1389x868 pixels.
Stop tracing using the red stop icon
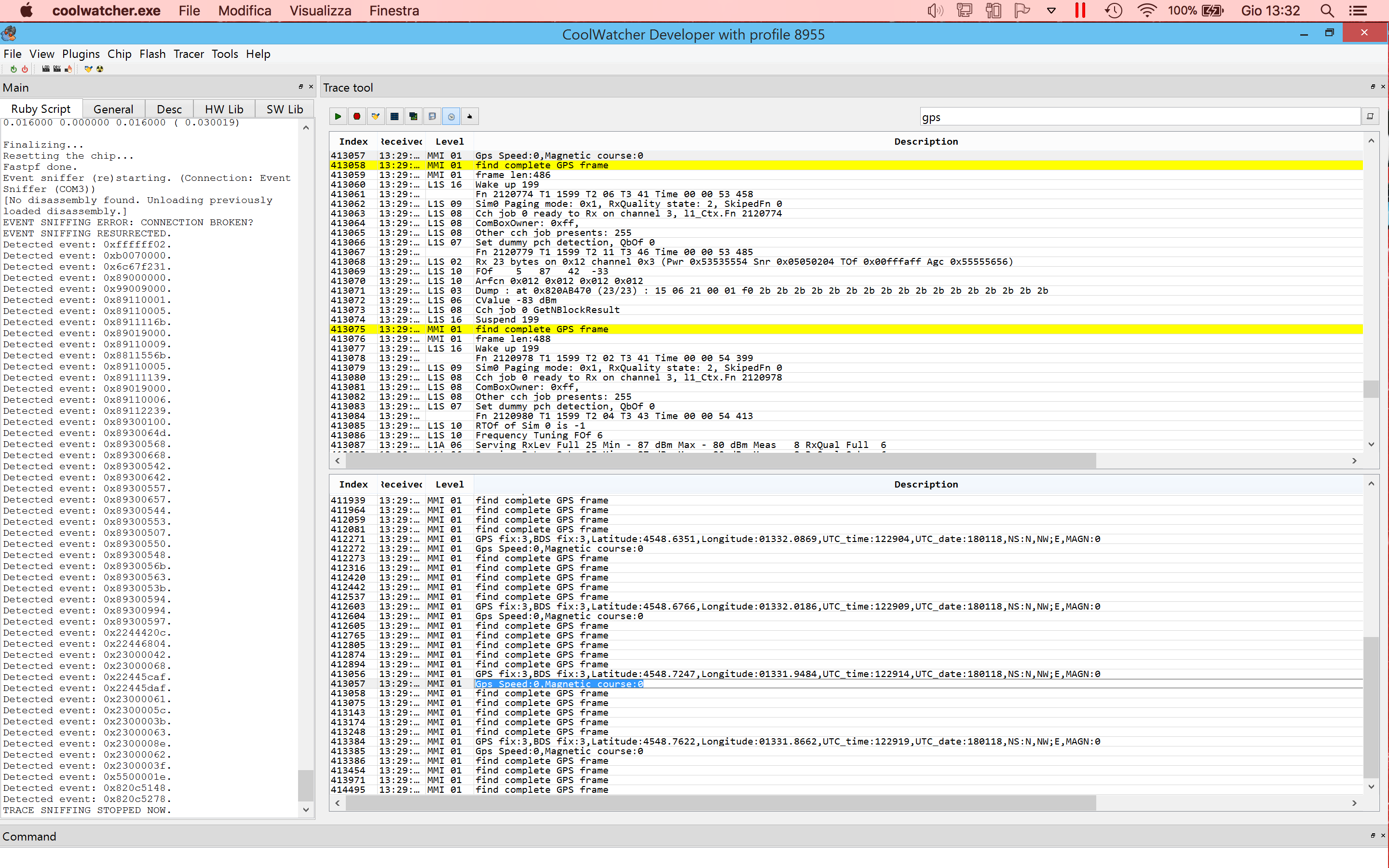356,116
